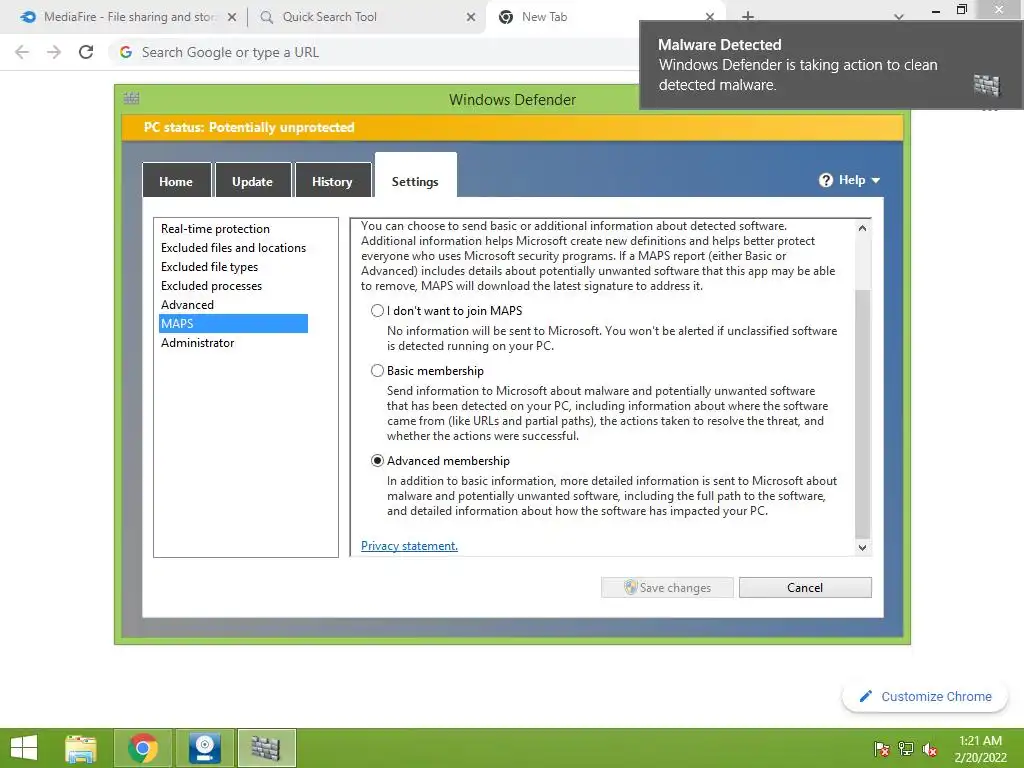The height and width of the screenshot is (768, 1024).
Task: Reload the current page
Action: [x=86, y=52]
